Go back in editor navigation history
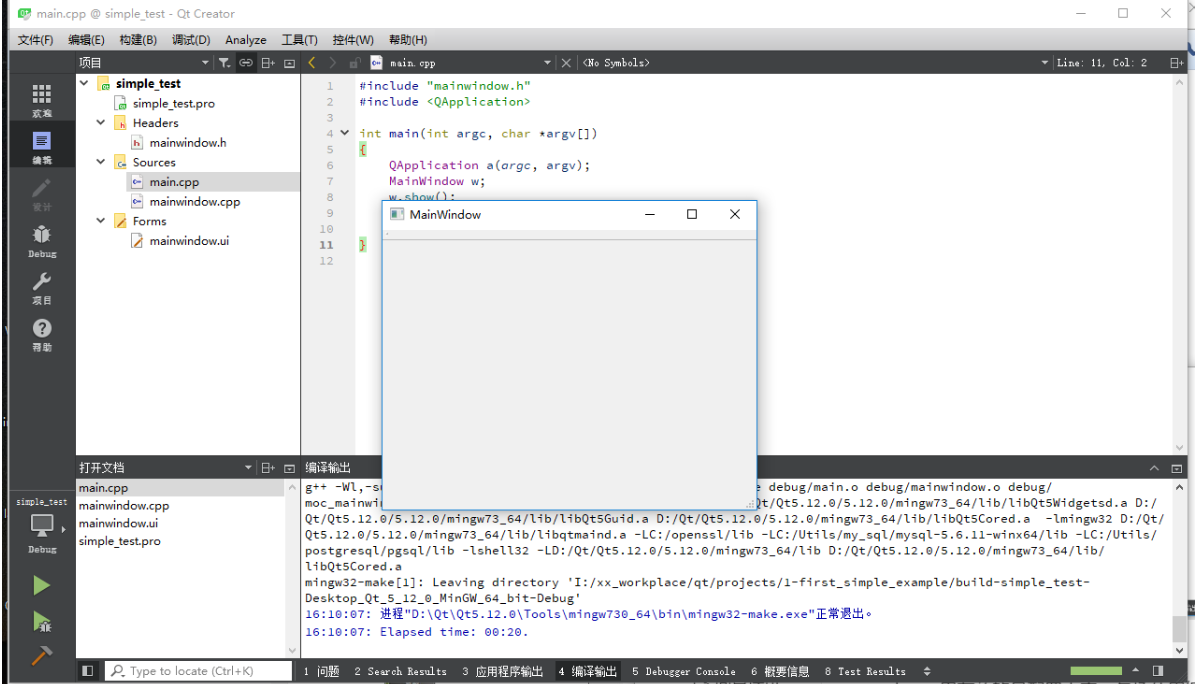Screen dimensions: 1195x684 pos(312,63)
